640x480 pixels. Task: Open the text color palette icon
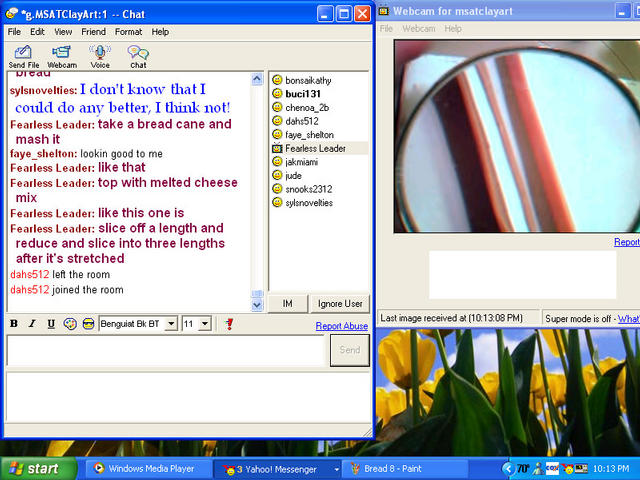pos(70,324)
